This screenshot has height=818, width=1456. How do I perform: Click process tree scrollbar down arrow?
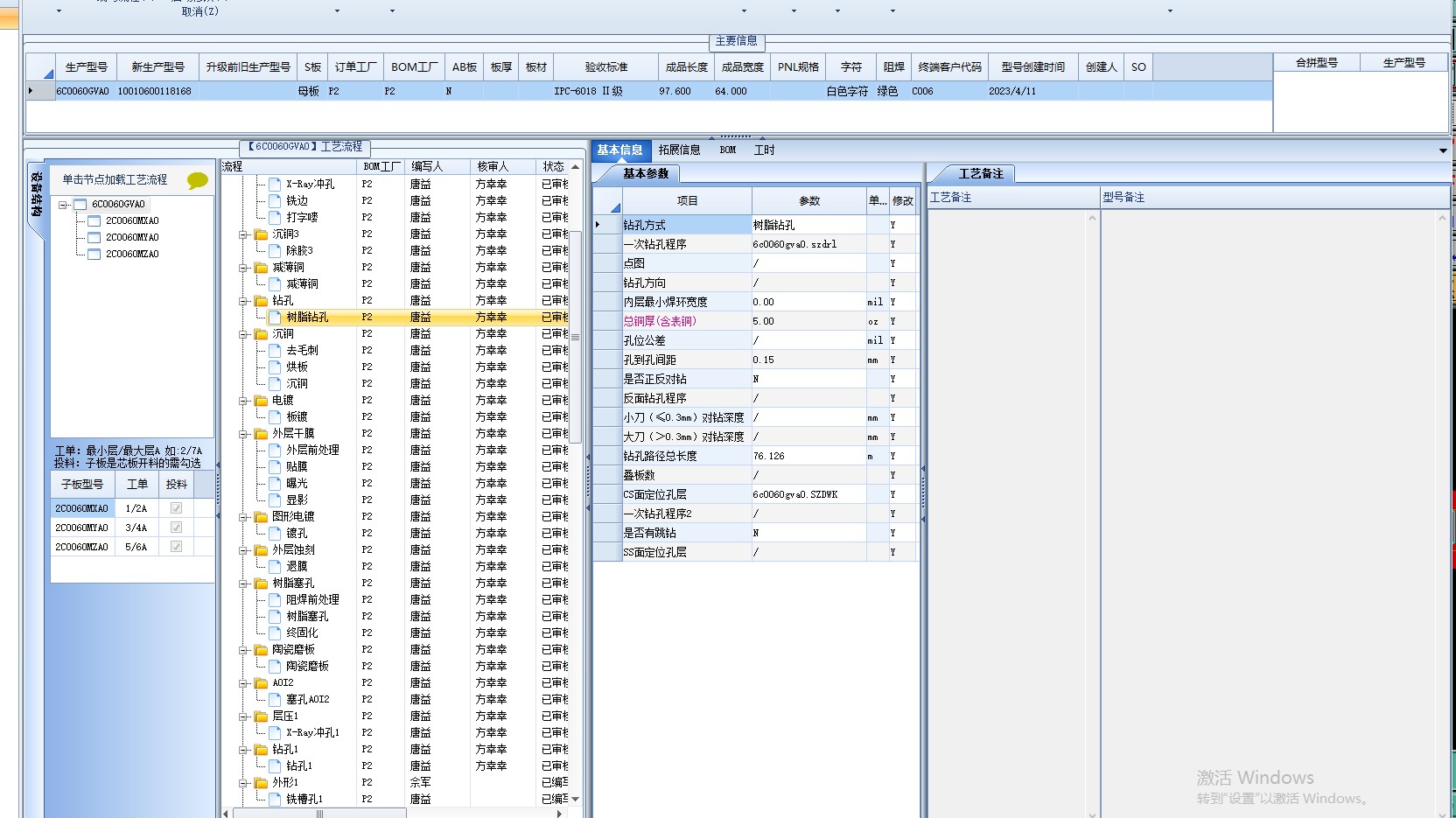coord(575,799)
